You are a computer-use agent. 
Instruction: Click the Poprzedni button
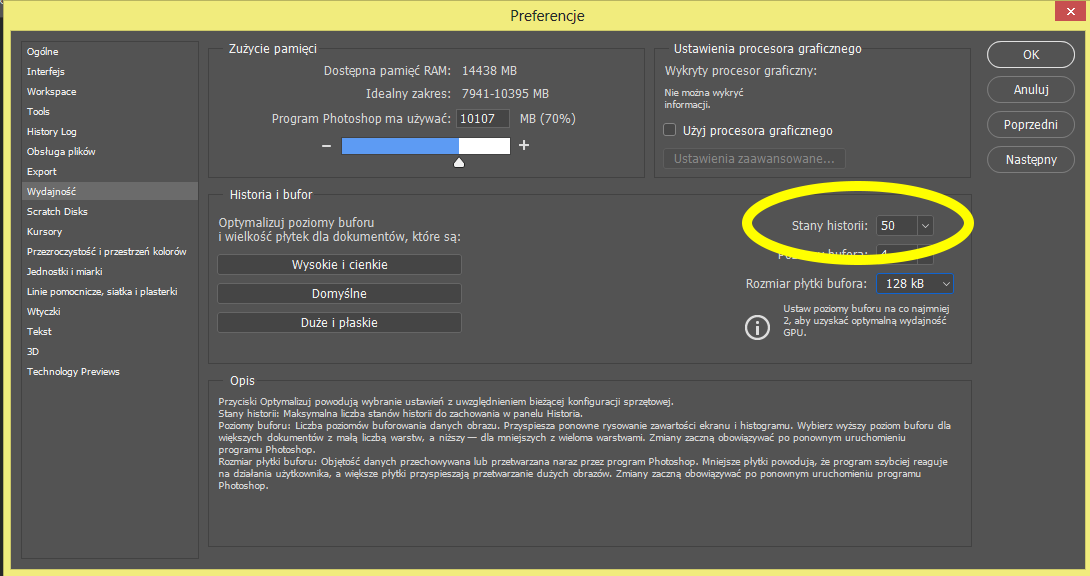[1031, 124]
